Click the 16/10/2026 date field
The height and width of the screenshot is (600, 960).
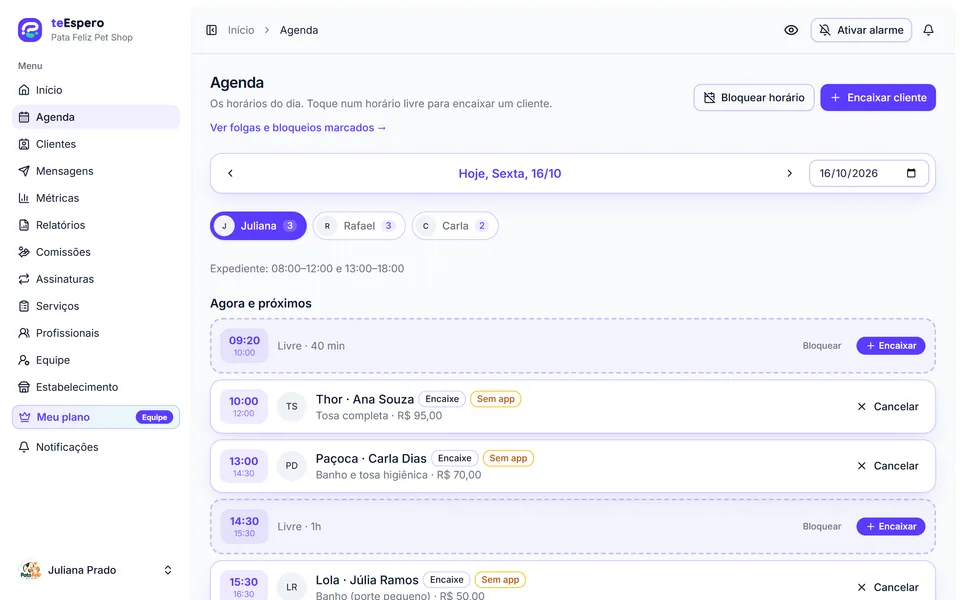click(x=868, y=173)
